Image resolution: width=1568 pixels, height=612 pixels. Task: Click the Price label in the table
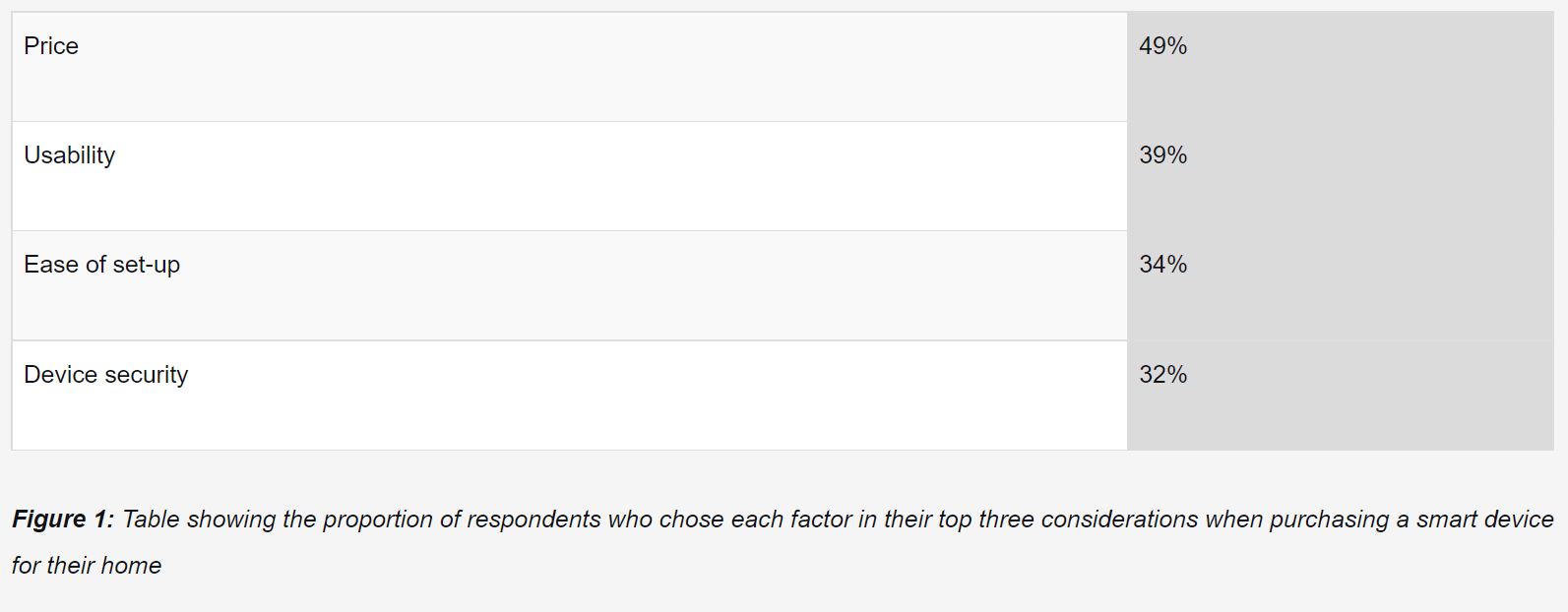click(x=51, y=46)
